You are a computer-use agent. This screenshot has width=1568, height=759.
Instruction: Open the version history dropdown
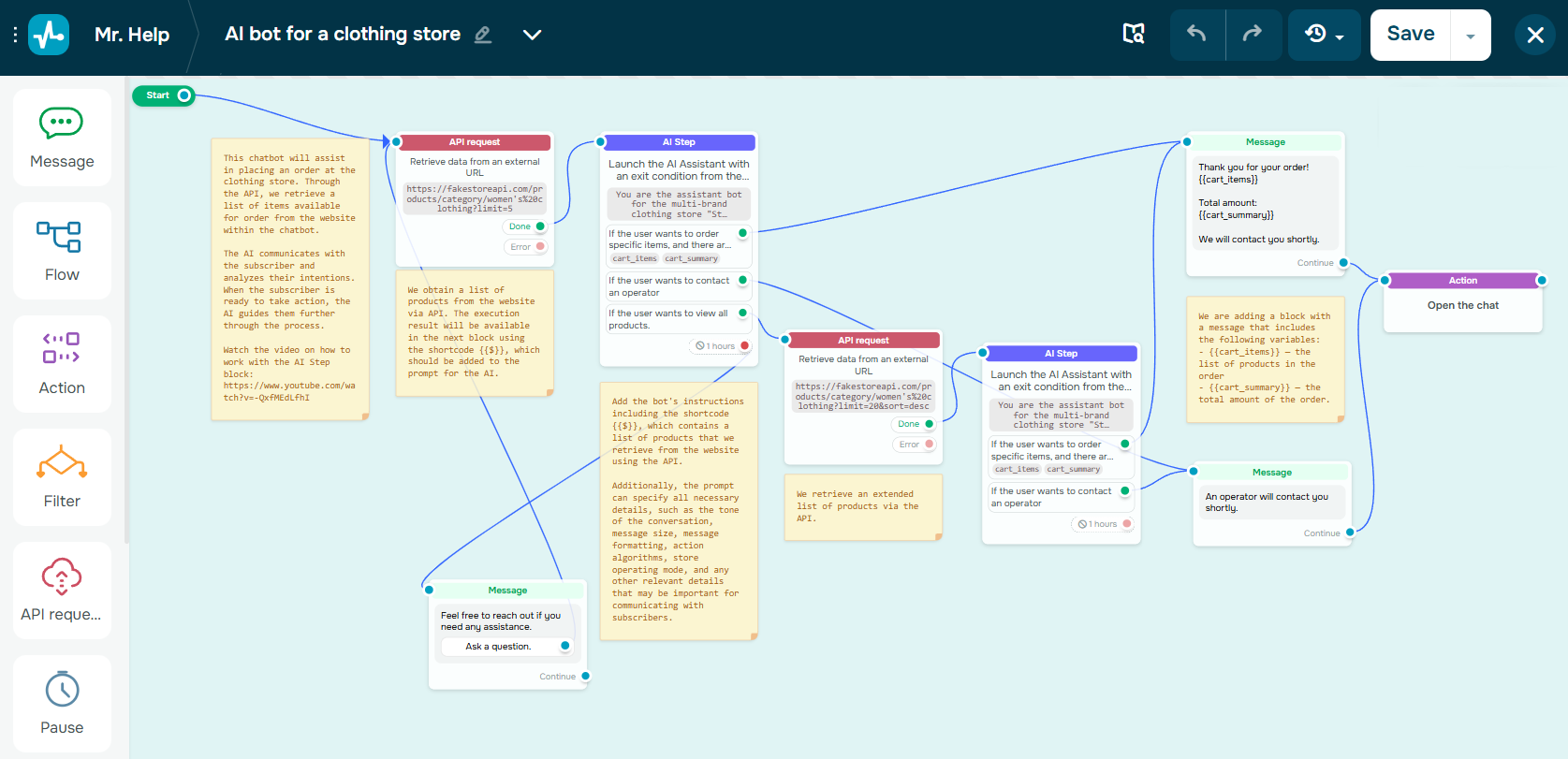pyautogui.click(x=1325, y=35)
